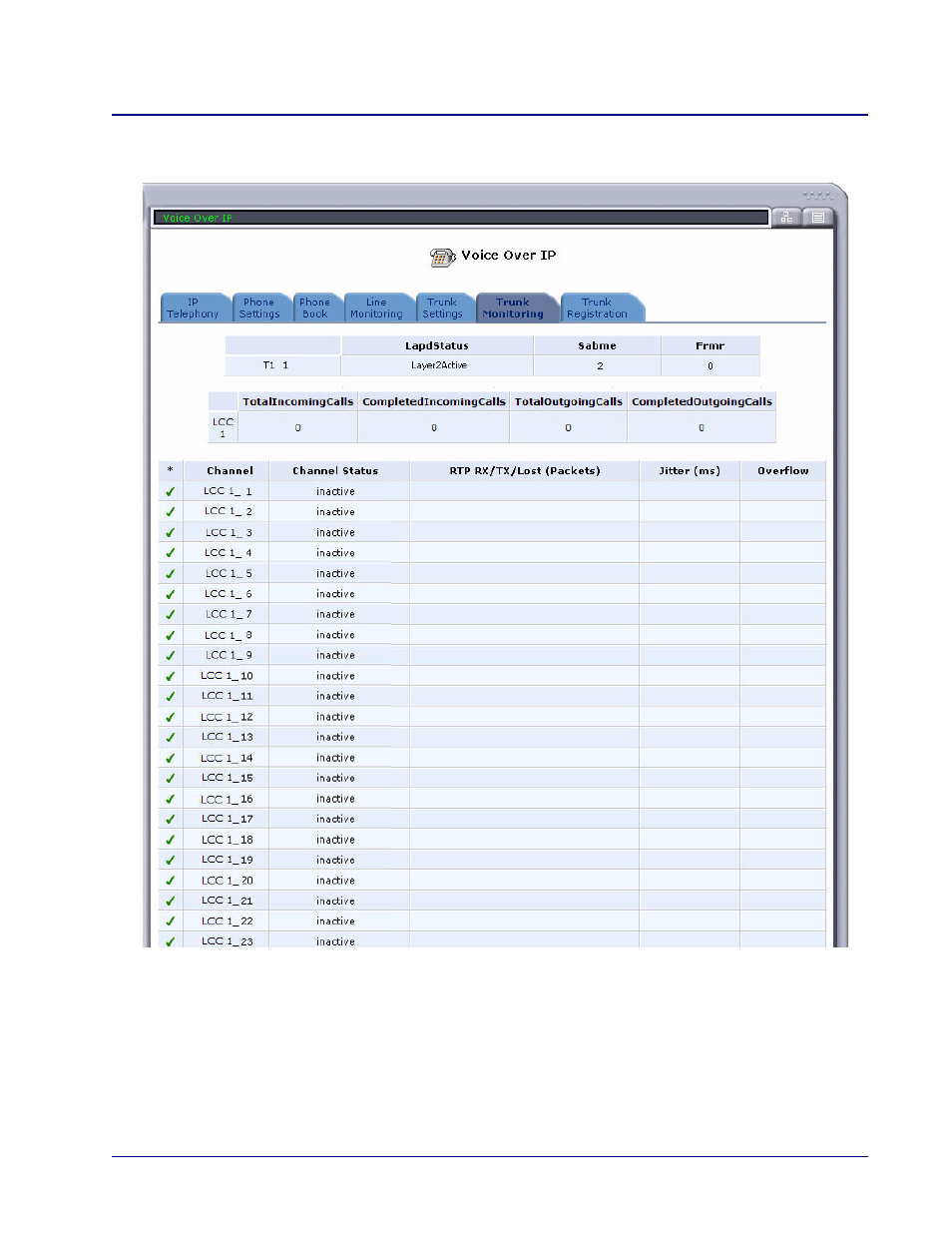Click the green check mark for LCC 1_22
952x1233 pixels.
[x=170, y=922]
